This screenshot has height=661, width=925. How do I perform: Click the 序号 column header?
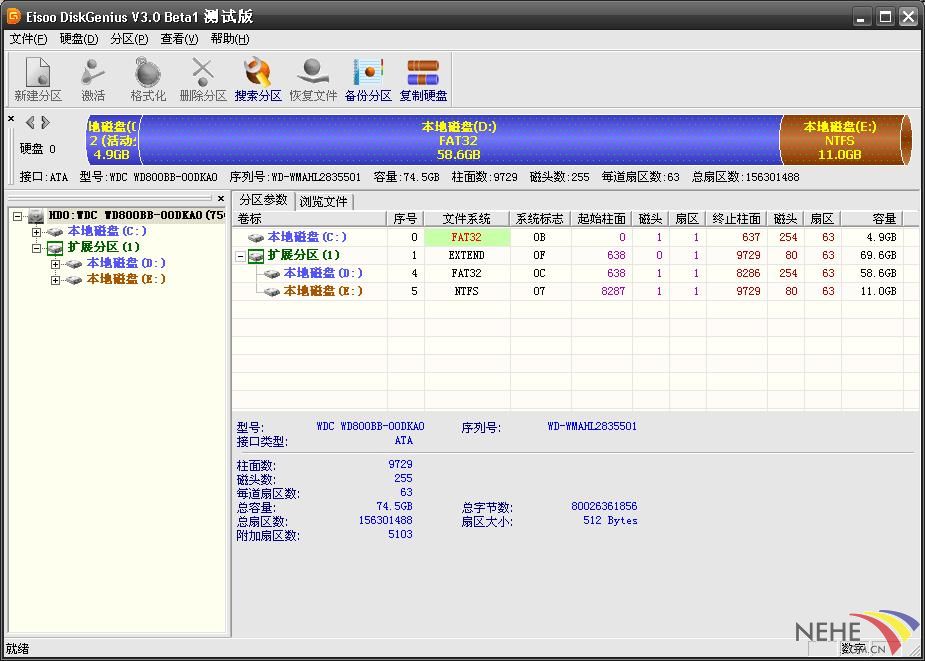(x=405, y=219)
